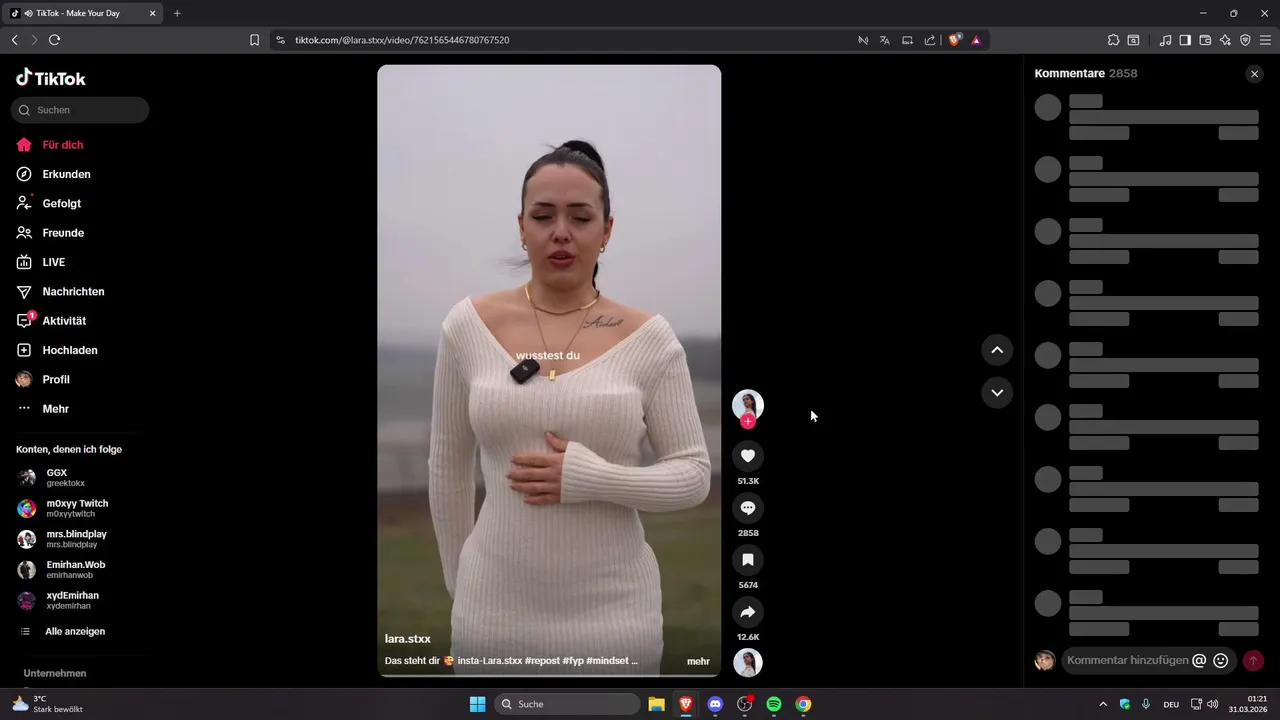Image resolution: width=1280 pixels, height=720 pixels.
Task: Open the Gefolgt feed
Action: [x=49, y=203]
